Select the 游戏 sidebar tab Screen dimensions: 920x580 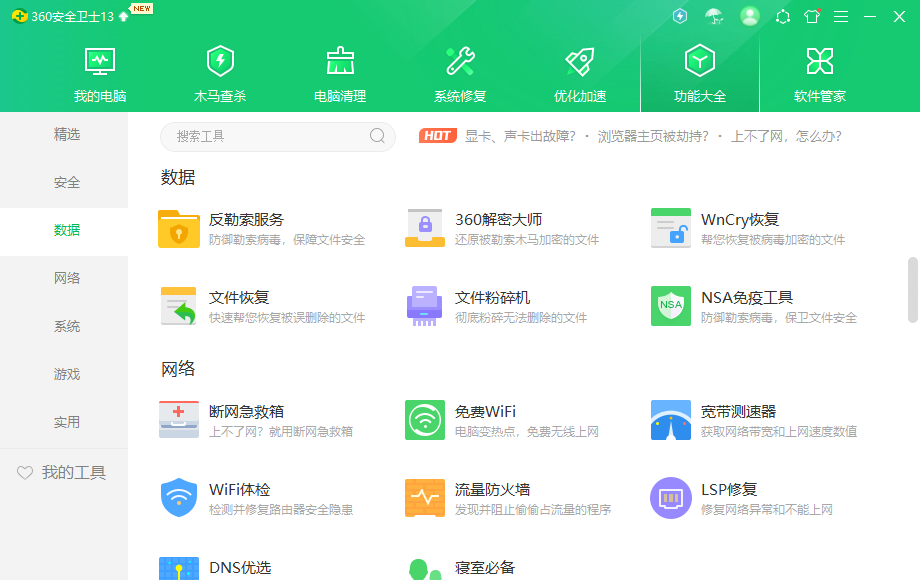point(64,375)
